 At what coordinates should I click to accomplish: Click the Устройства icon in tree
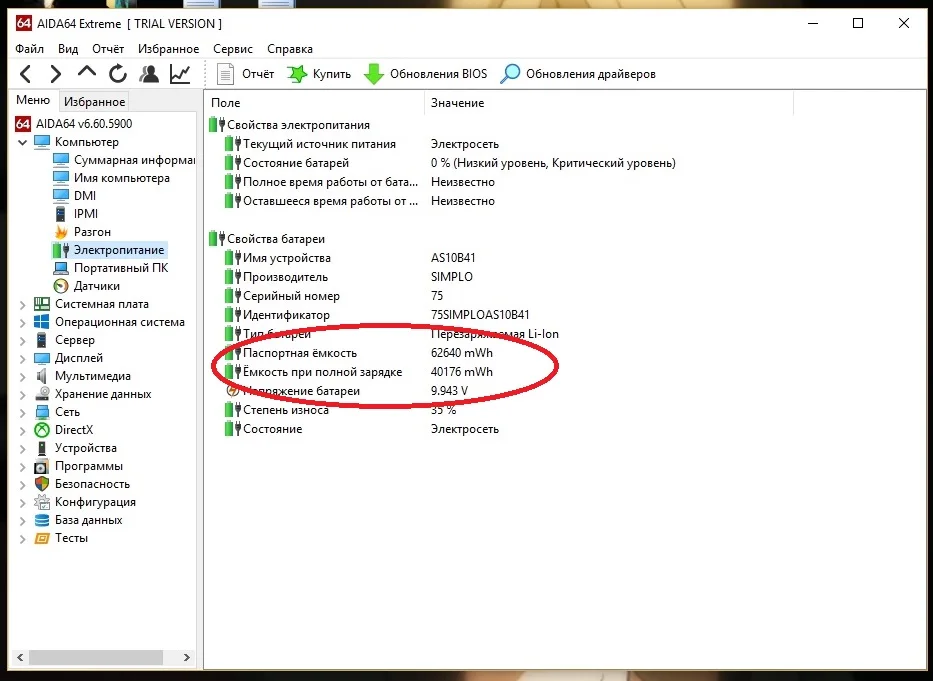click(x=42, y=448)
